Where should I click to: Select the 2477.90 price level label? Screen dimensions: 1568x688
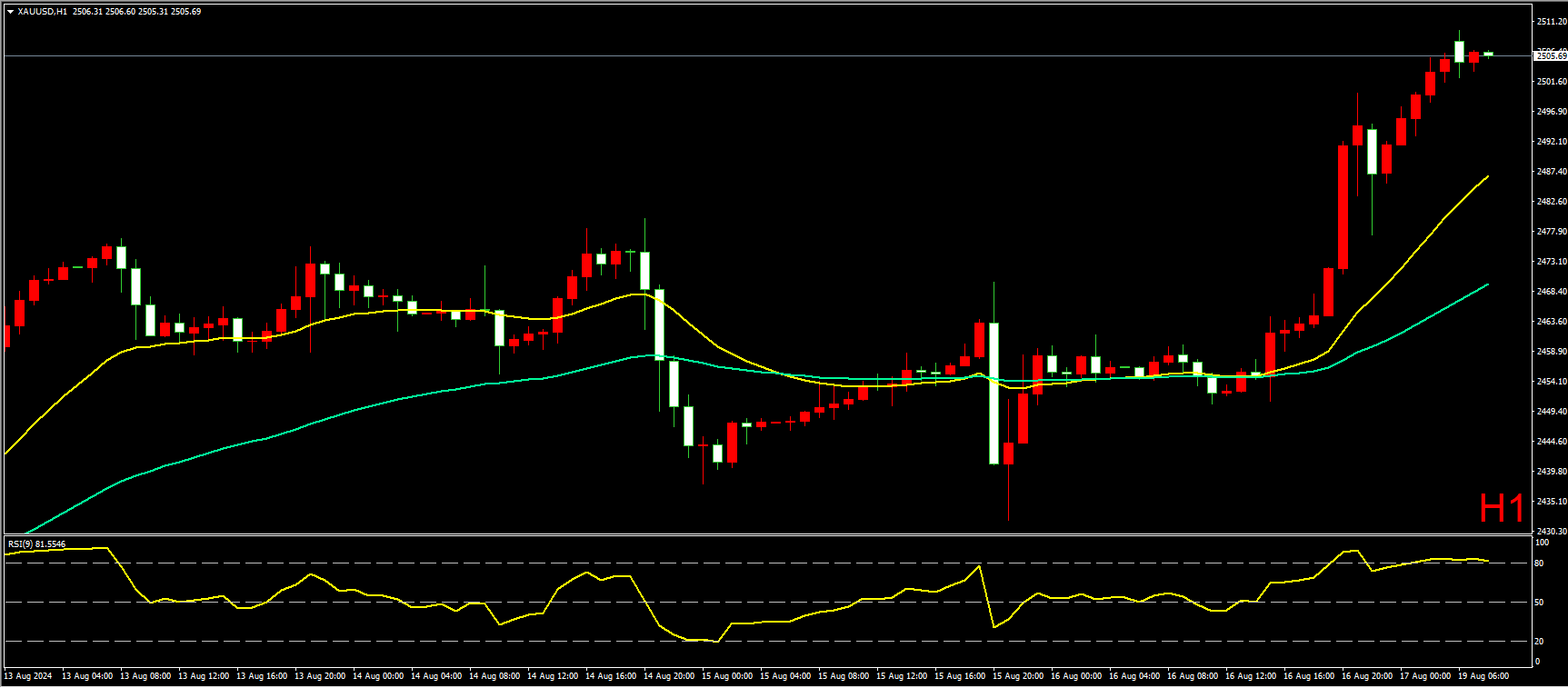click(x=1552, y=232)
